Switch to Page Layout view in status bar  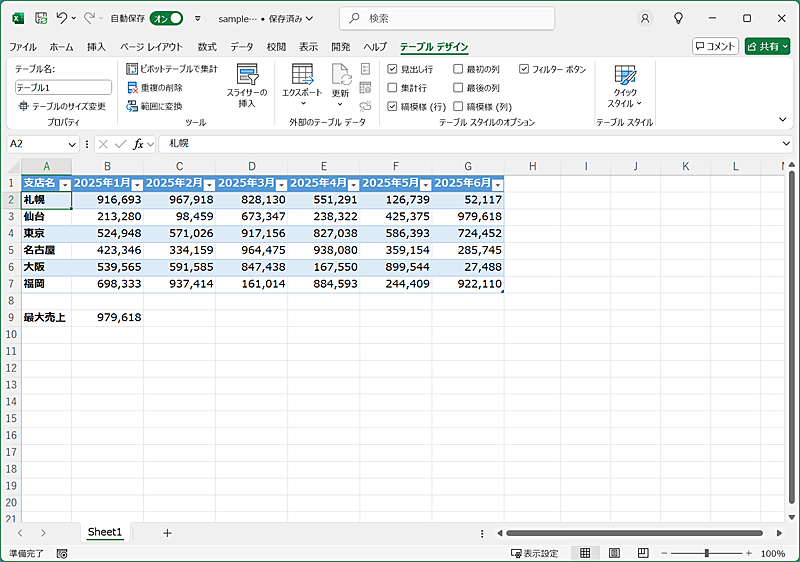(611, 553)
